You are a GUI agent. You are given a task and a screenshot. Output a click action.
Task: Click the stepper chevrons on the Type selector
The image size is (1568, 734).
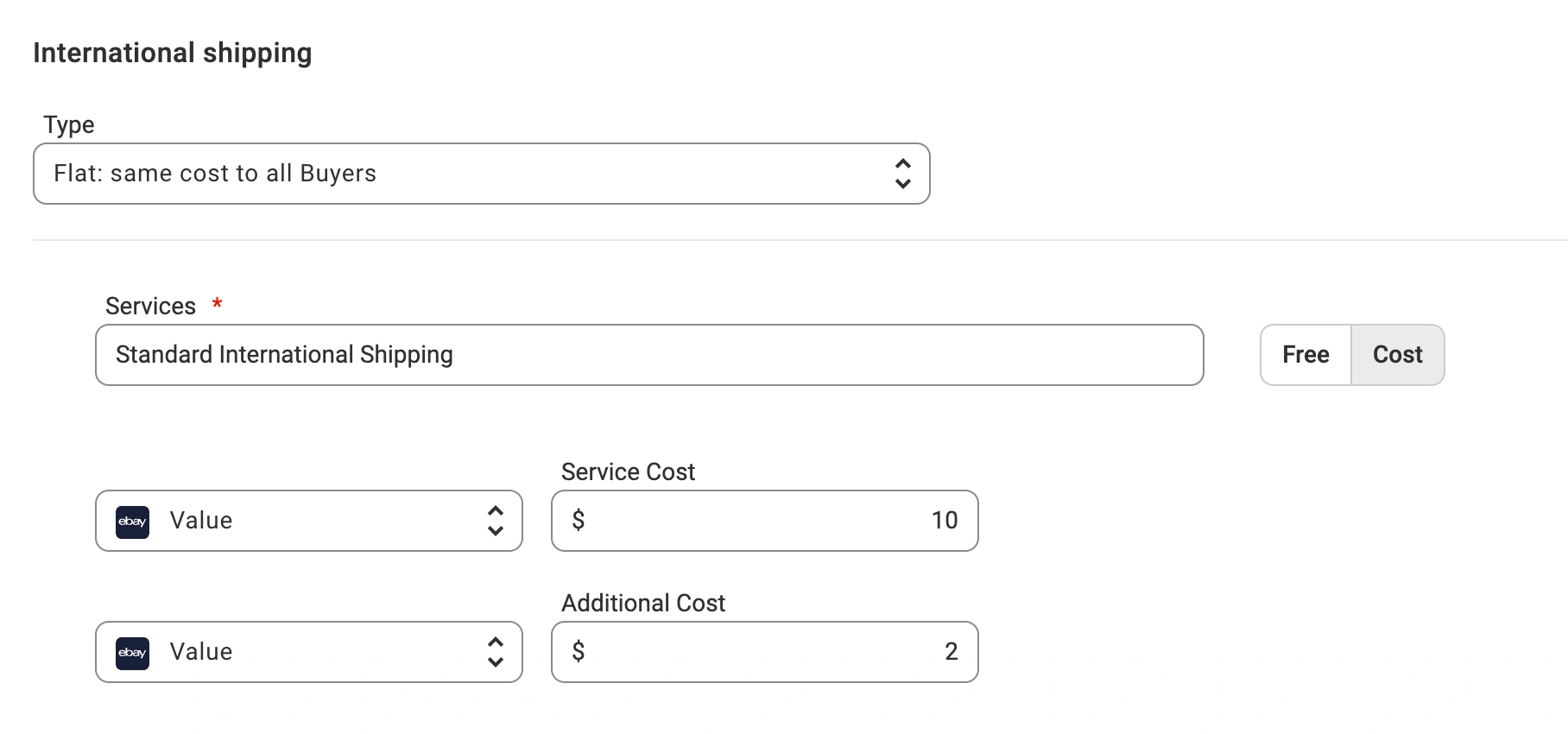903,173
